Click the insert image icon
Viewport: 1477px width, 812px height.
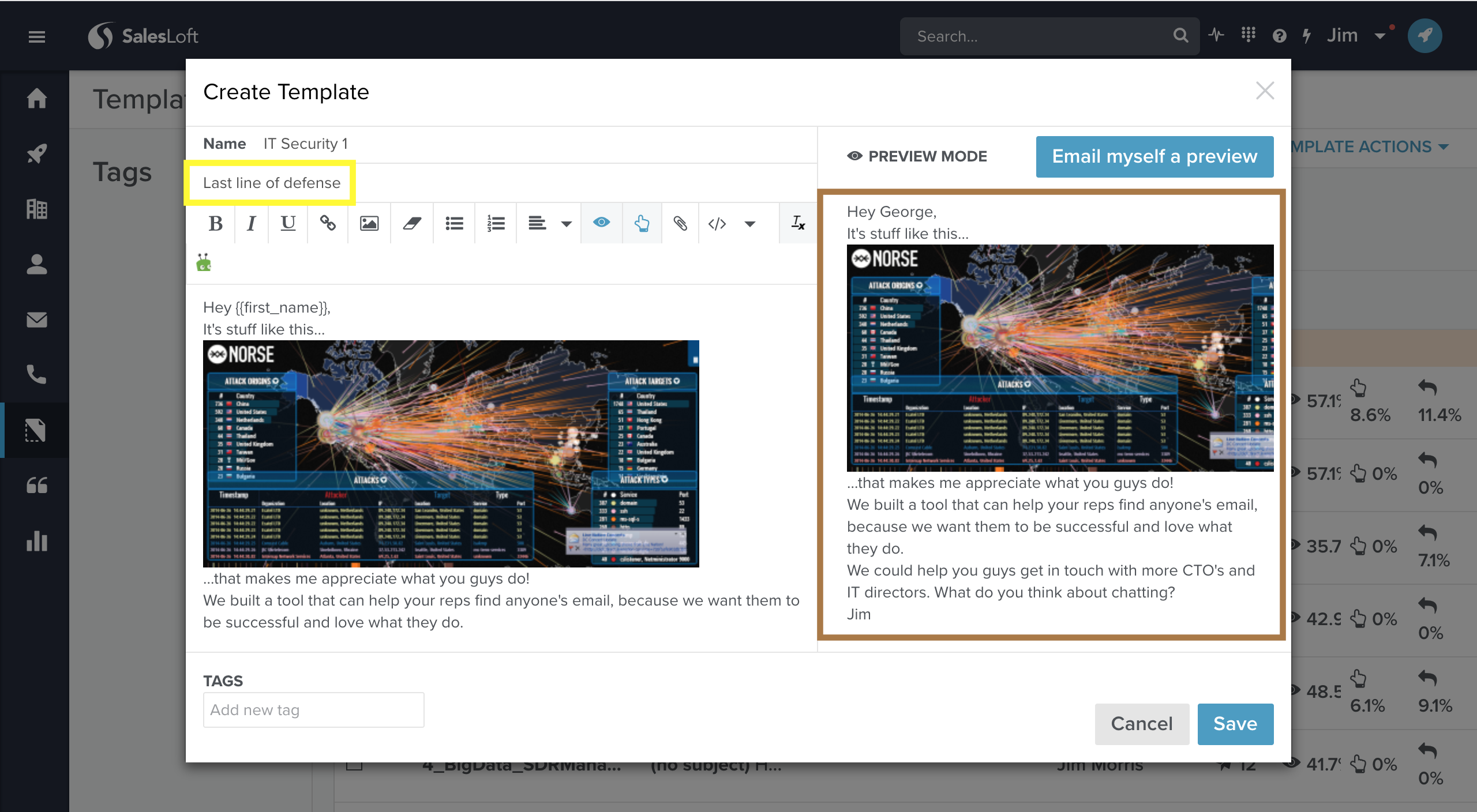point(369,223)
